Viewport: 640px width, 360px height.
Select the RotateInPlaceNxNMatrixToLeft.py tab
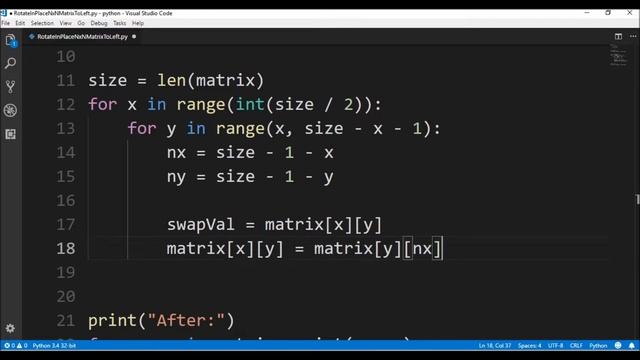click(82, 36)
